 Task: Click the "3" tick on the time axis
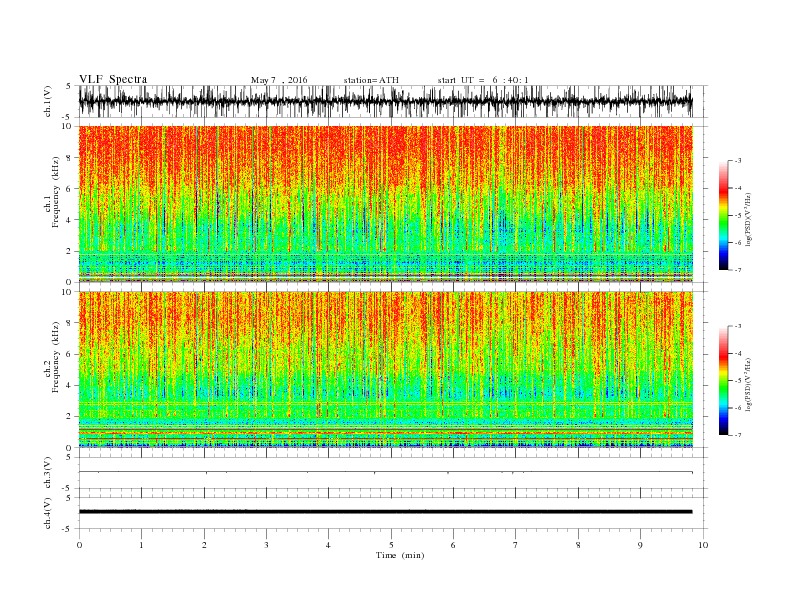pyautogui.click(x=266, y=545)
